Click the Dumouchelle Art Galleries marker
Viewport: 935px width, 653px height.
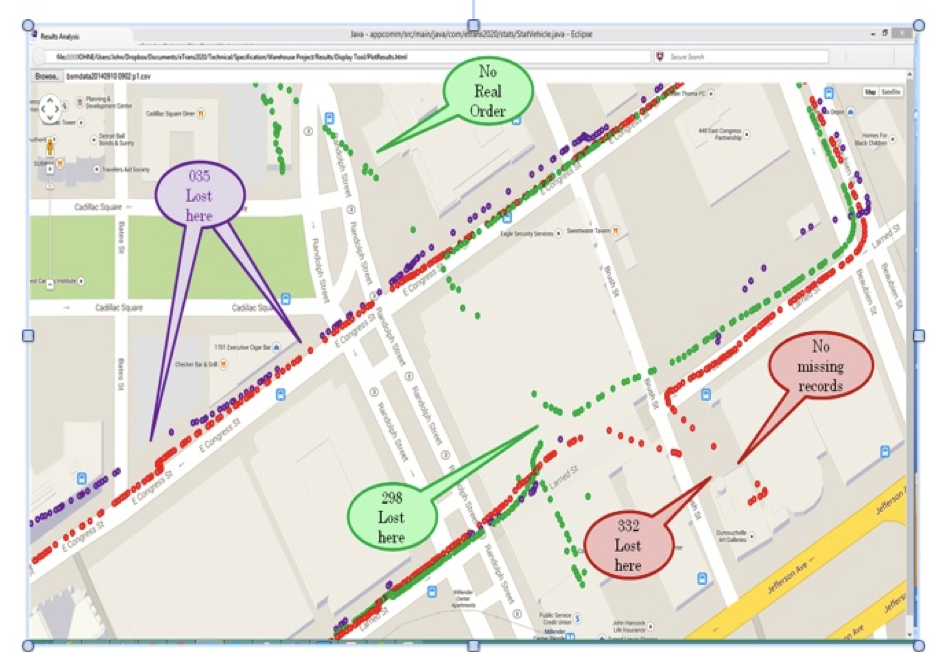751,536
